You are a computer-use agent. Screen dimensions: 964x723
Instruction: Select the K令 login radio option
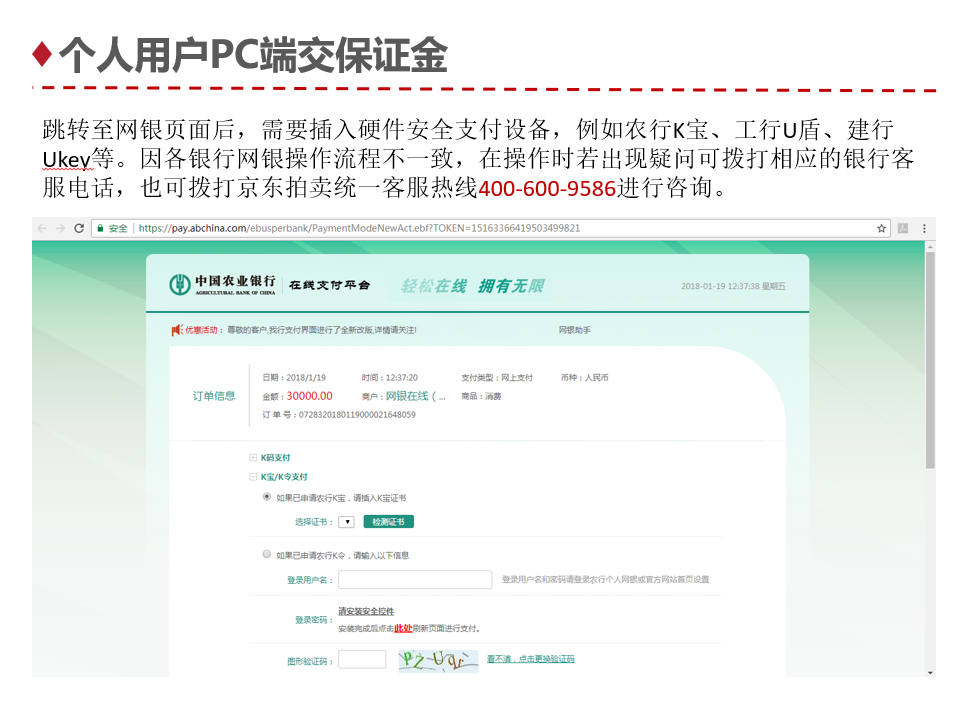pyautogui.click(x=267, y=554)
